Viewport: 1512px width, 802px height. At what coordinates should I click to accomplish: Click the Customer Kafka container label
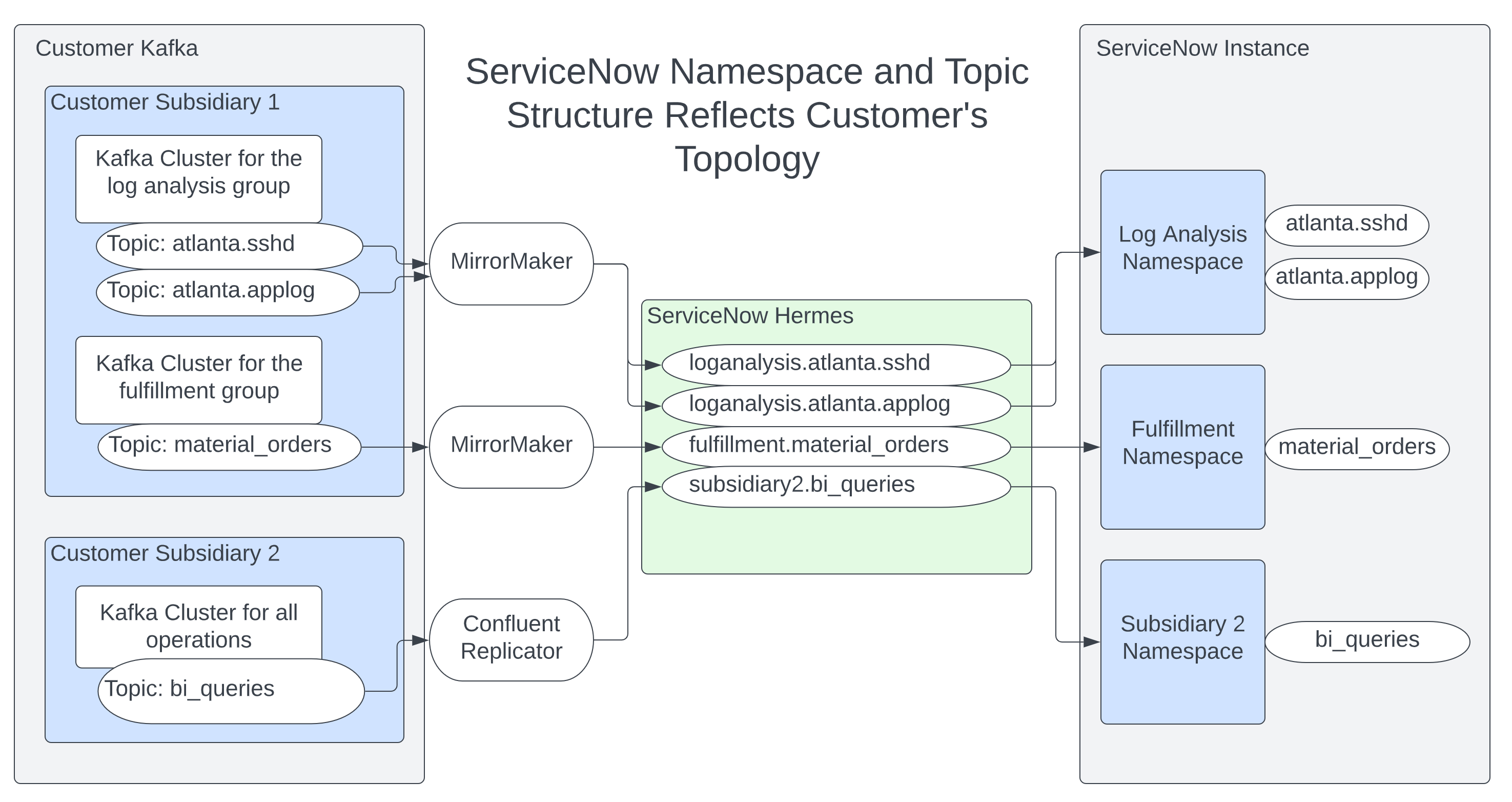pyautogui.click(x=117, y=48)
